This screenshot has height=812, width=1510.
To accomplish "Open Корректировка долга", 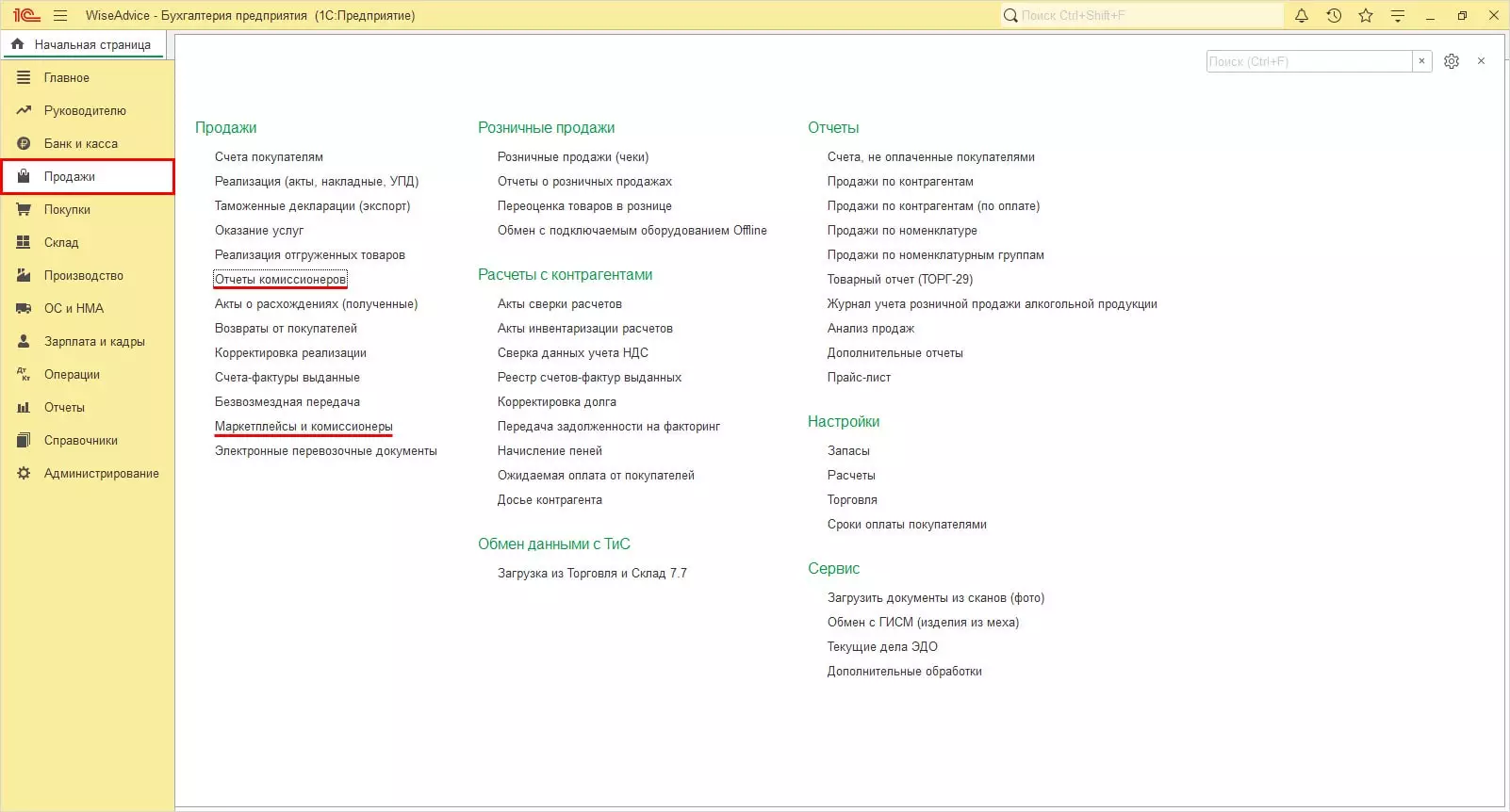I will pyautogui.click(x=557, y=401).
